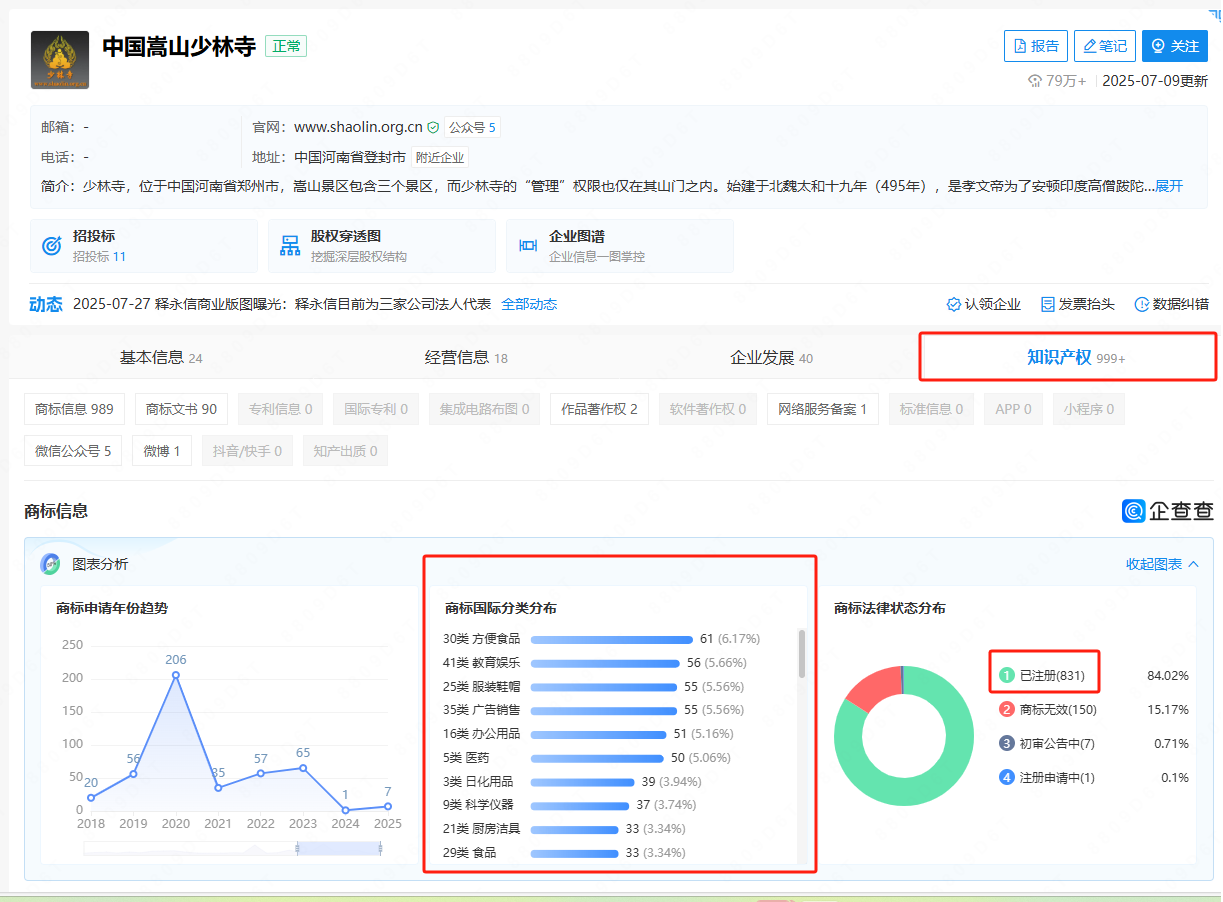Click the 招投标 target icon
1223x902 pixels.
coord(51,246)
